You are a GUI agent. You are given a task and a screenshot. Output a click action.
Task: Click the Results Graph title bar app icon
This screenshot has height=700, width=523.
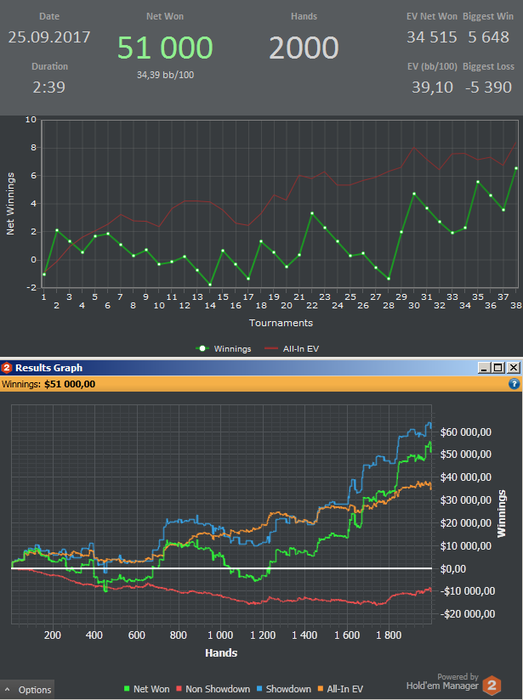[x=6, y=368]
